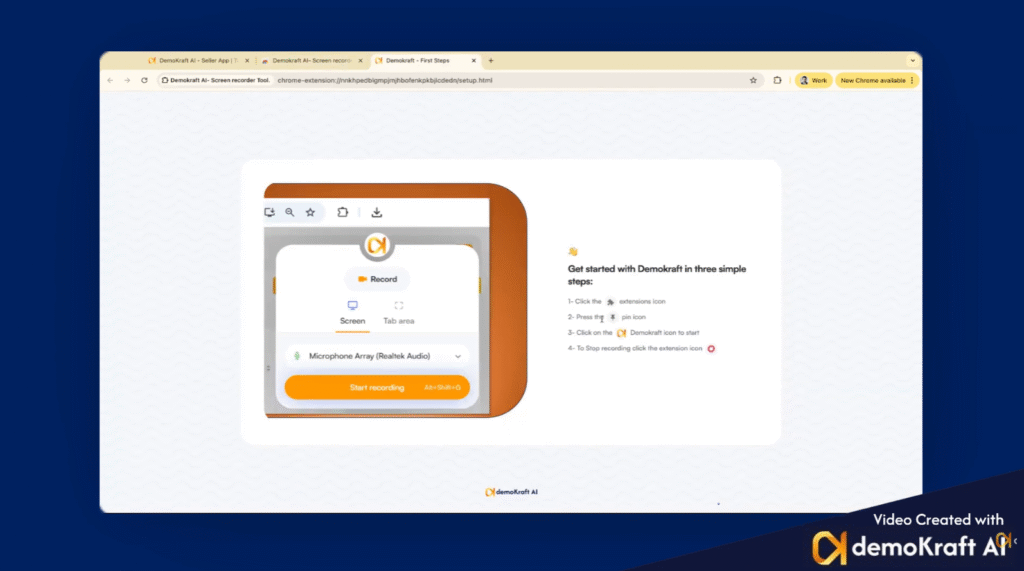Click the pin icon in step 2
Screen dimensions: 1024x571
pos(613,317)
